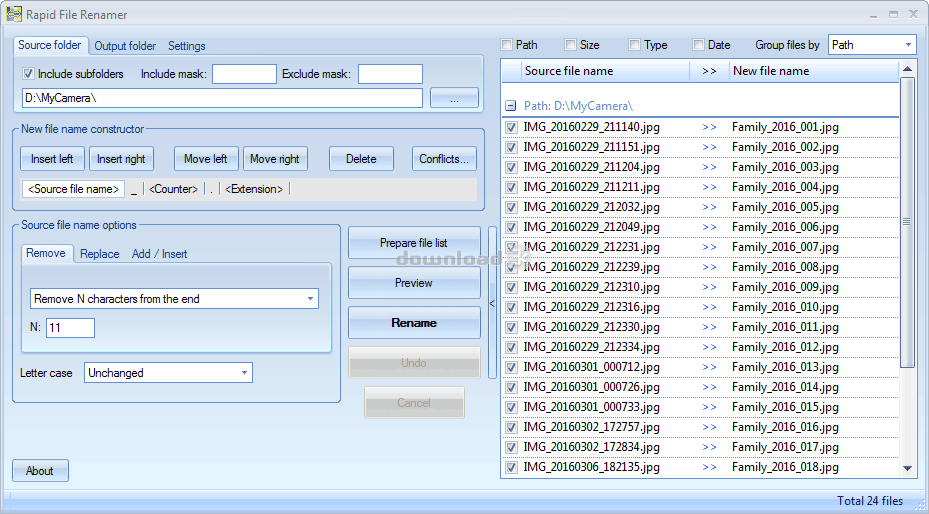Select row IMG_20160301_000733.jpg

point(700,407)
